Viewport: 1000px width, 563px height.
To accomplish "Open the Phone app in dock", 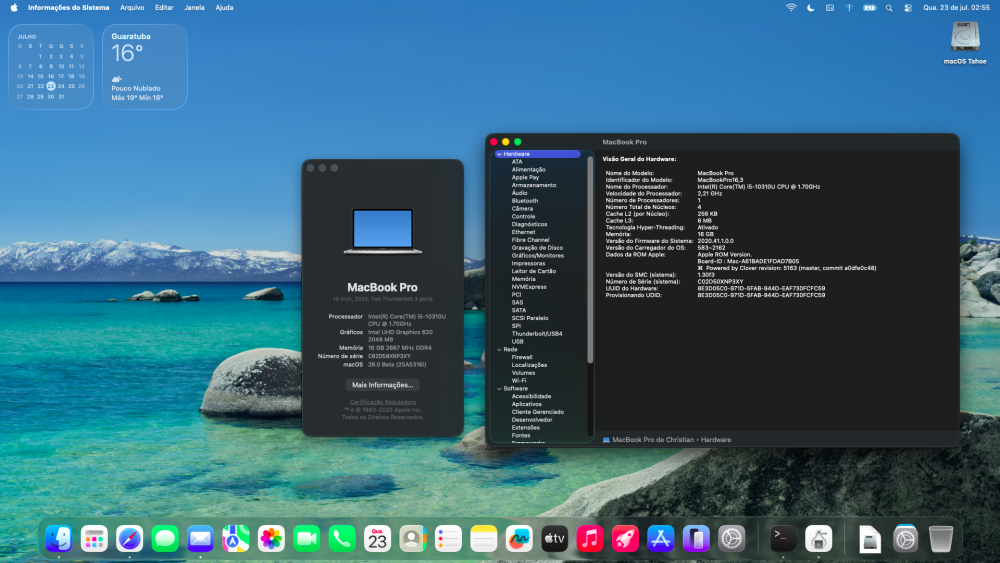I will pyautogui.click(x=342, y=539).
